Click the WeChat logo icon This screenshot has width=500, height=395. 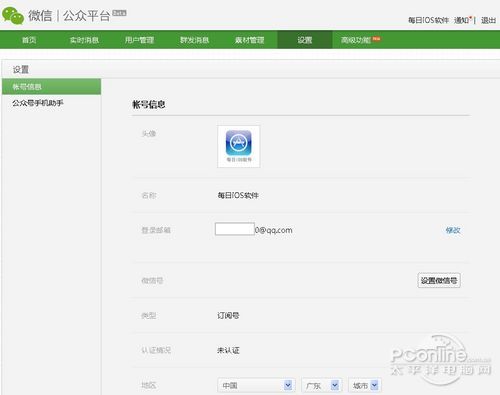coord(13,15)
